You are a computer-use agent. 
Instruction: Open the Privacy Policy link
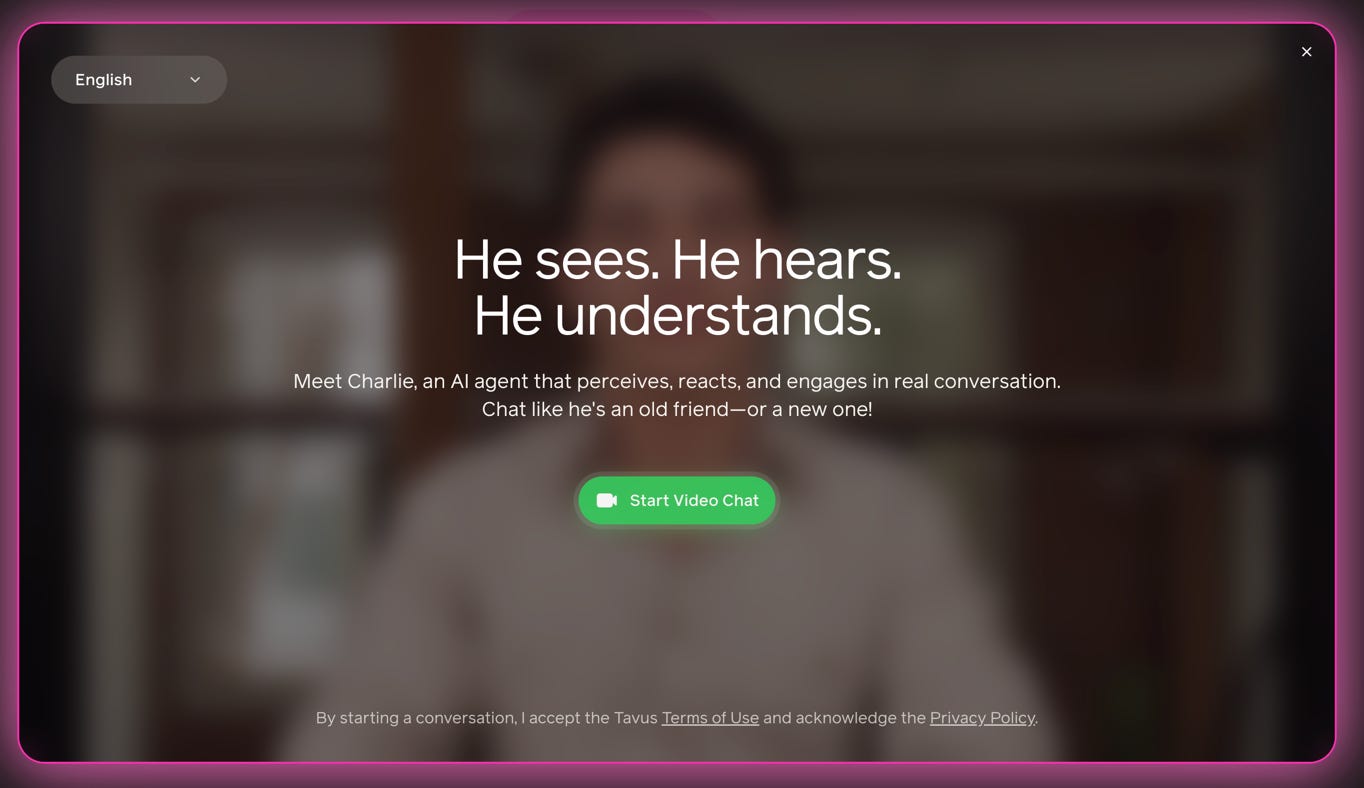[982, 718]
